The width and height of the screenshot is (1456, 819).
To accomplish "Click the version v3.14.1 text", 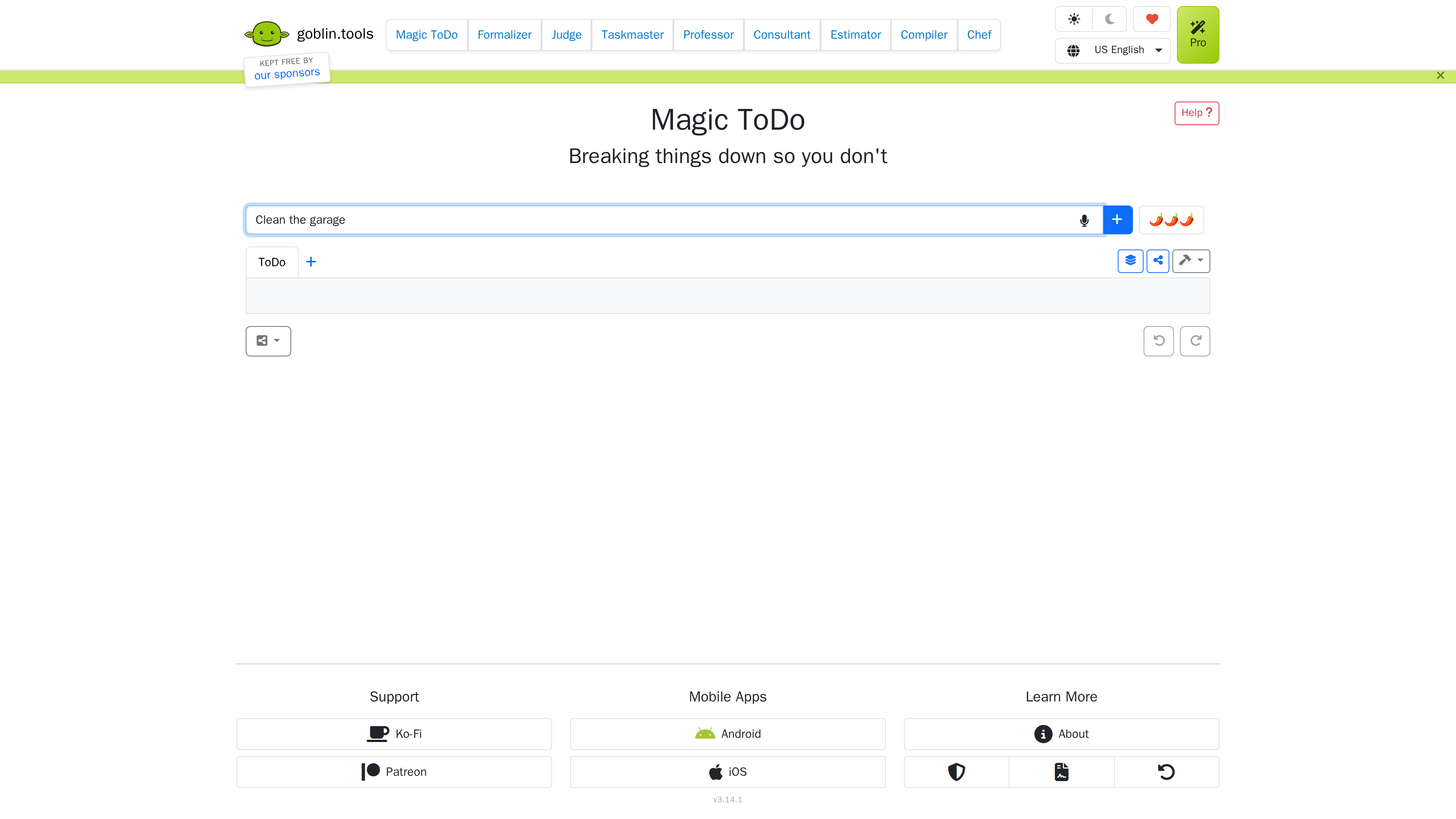I will click(728, 799).
